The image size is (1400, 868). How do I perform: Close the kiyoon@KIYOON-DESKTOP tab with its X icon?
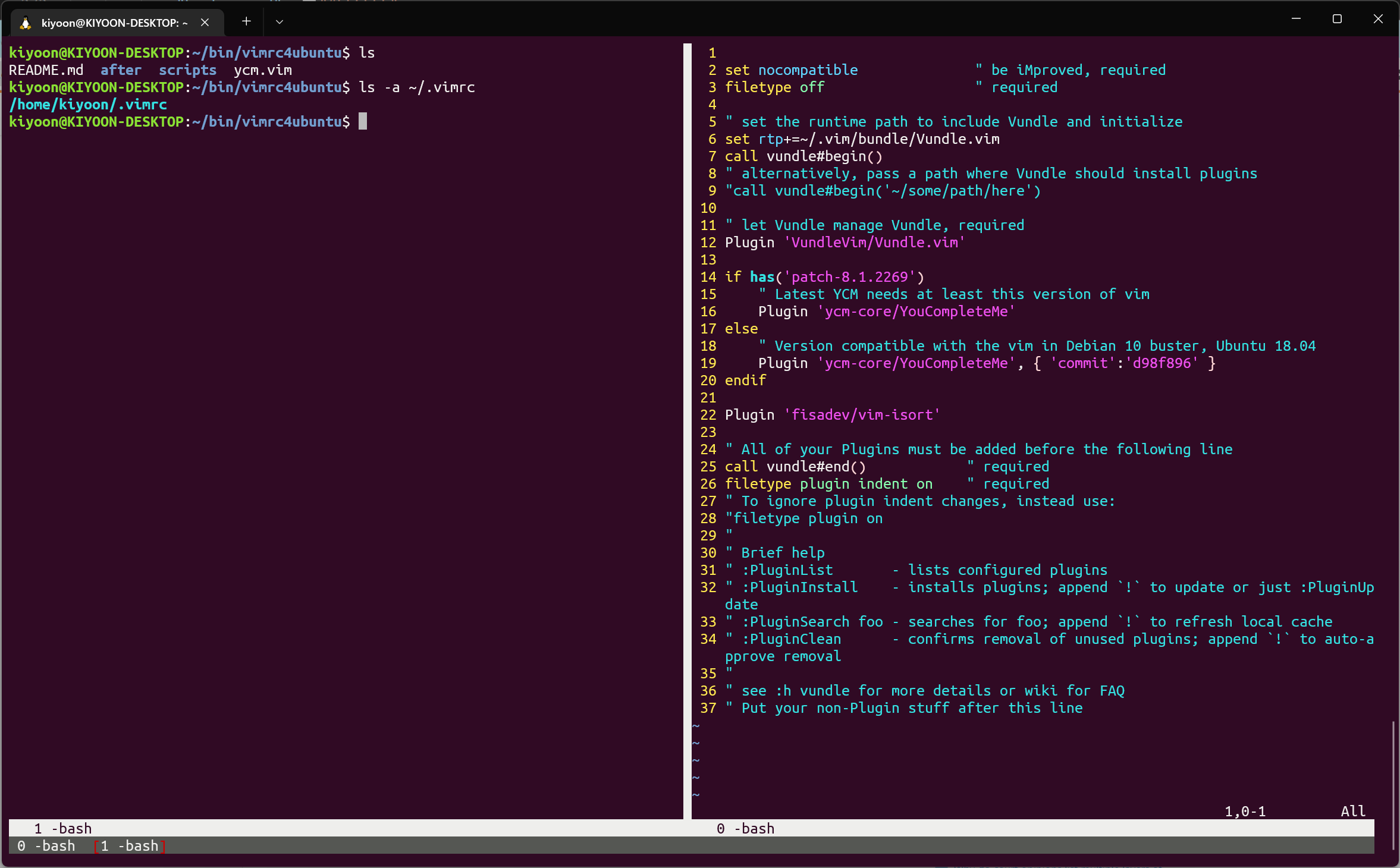pos(205,23)
